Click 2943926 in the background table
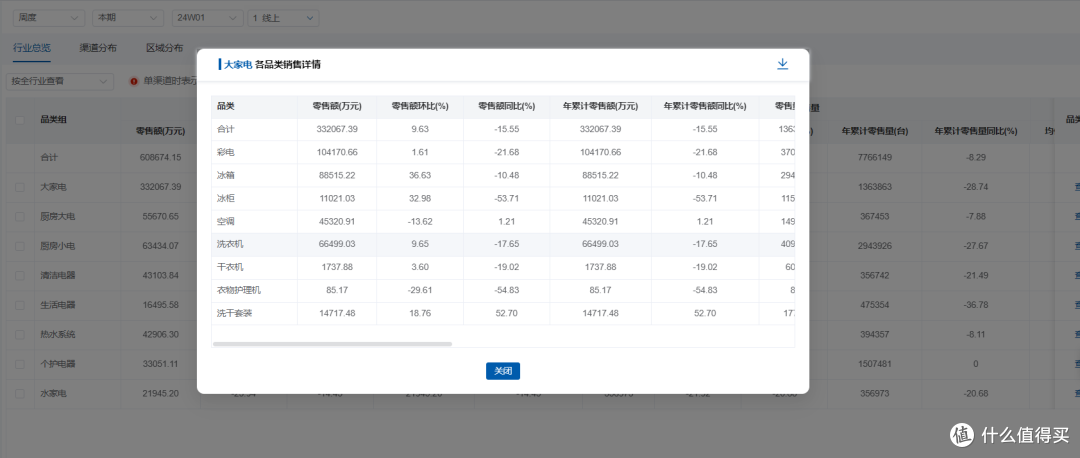This screenshot has height=458, width=1080. click(x=875, y=246)
